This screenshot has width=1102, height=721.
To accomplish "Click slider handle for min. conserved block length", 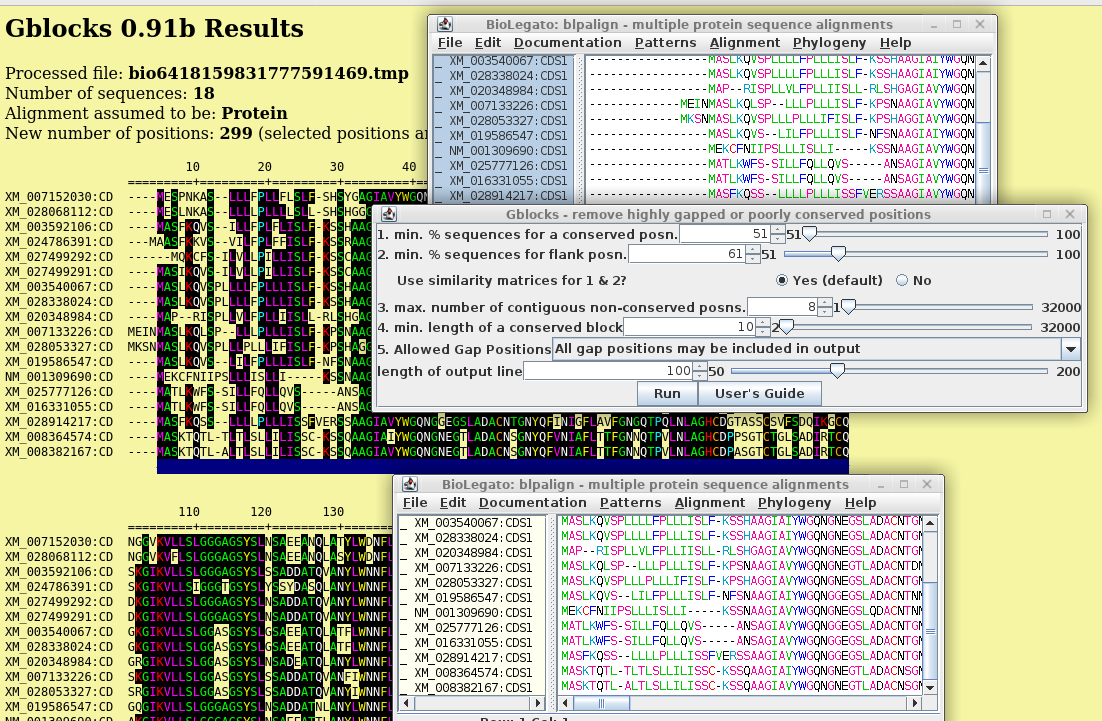I will (786, 327).
